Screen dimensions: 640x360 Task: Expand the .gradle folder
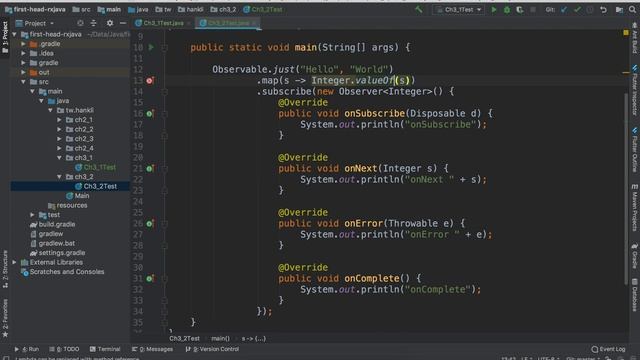coord(23,44)
